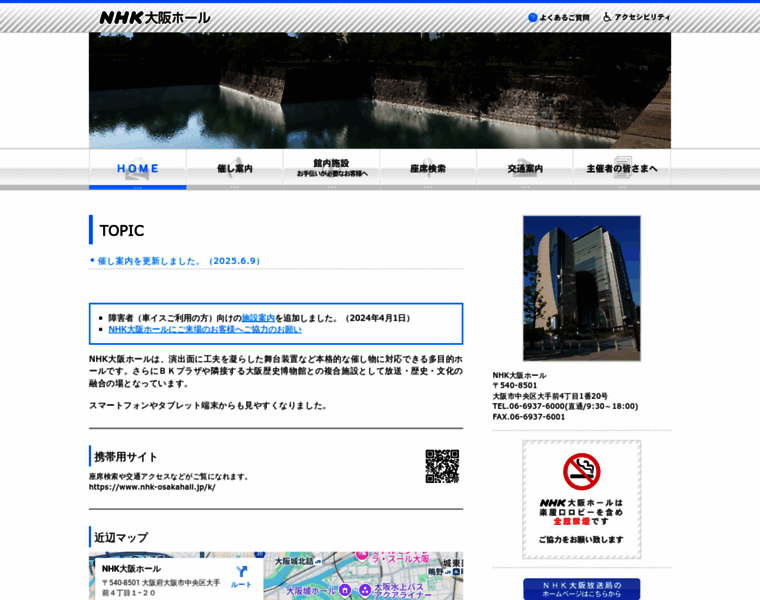Viewport: 760px width, 600px height.
Task: Open the 主催者の皆さまへ organizers tab
Action: [x=622, y=169]
